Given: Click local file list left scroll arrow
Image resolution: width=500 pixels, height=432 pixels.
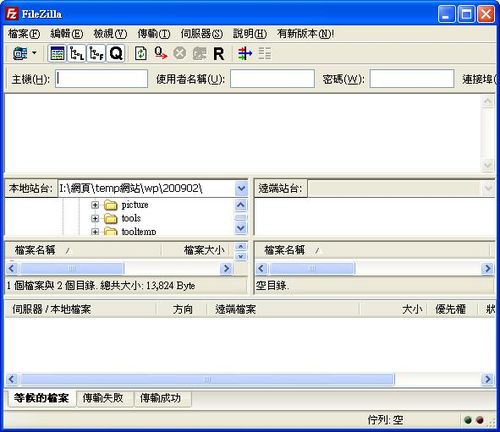Looking at the screenshot, I should tap(12, 268).
